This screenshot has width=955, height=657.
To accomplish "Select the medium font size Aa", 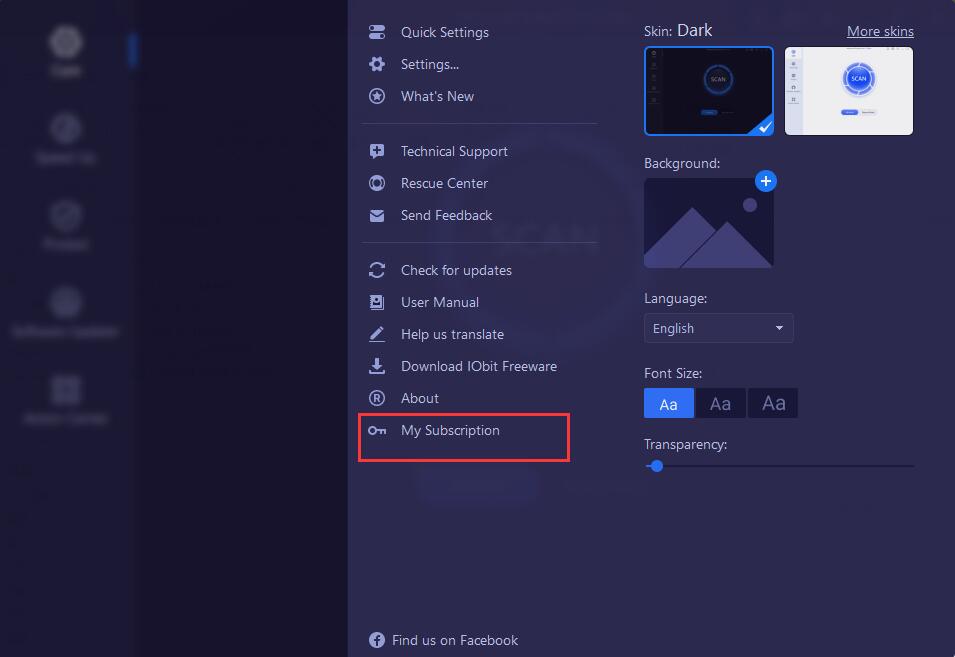I will (721, 403).
